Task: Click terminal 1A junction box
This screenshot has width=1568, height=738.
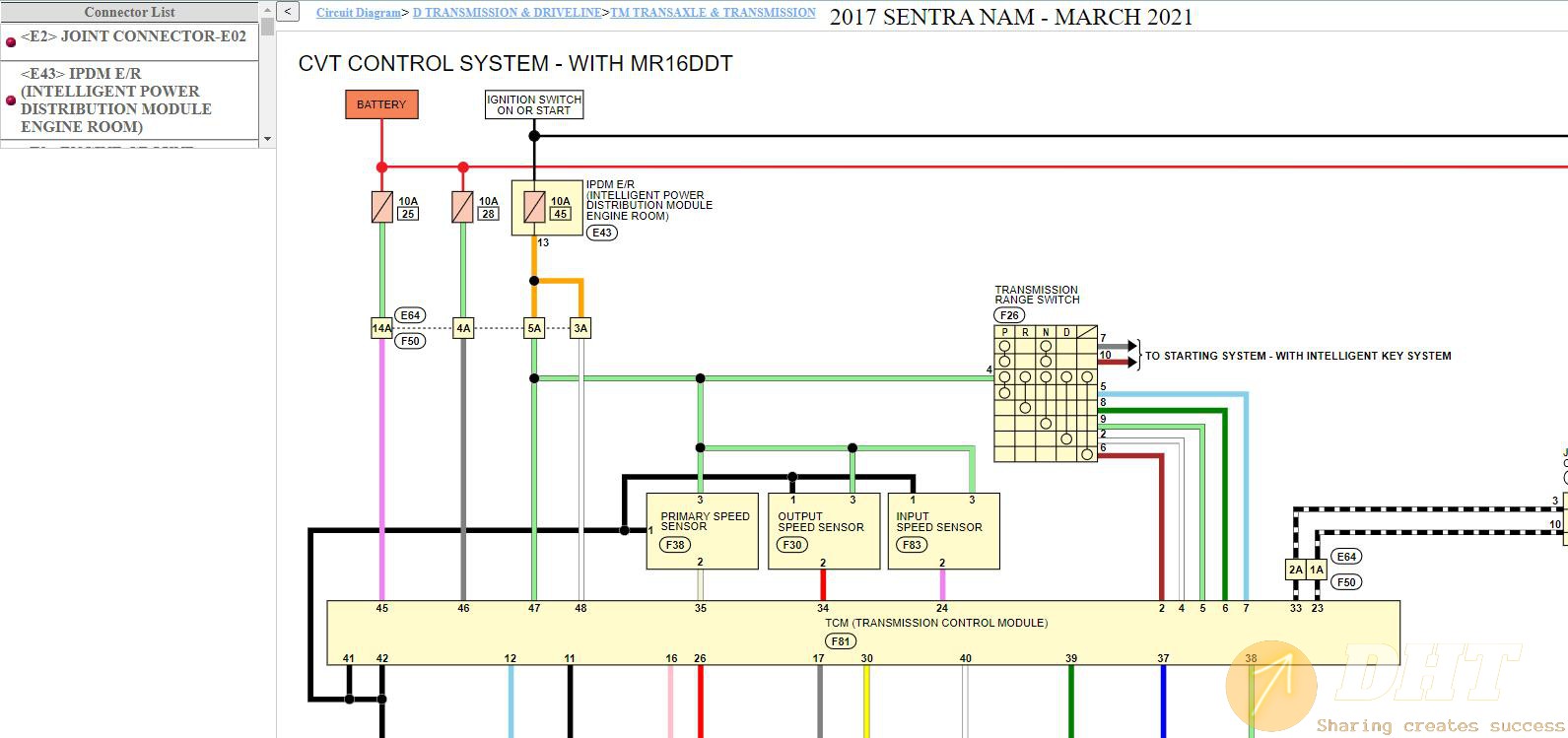Action: point(1317,570)
